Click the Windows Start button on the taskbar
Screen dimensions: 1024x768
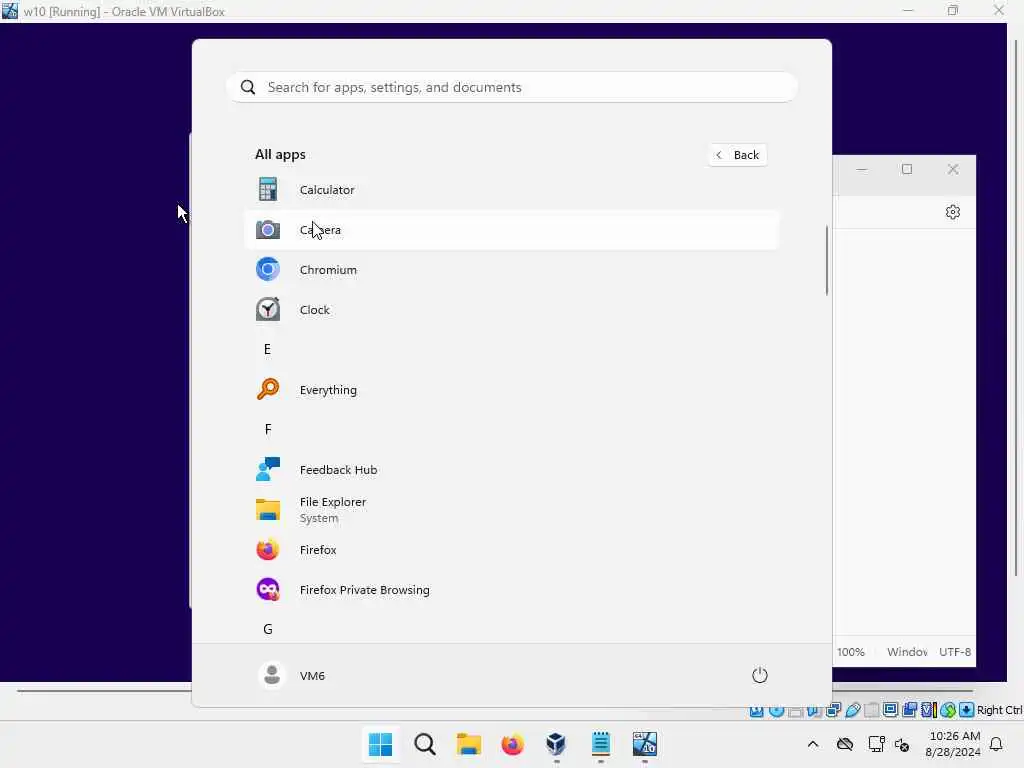380,744
